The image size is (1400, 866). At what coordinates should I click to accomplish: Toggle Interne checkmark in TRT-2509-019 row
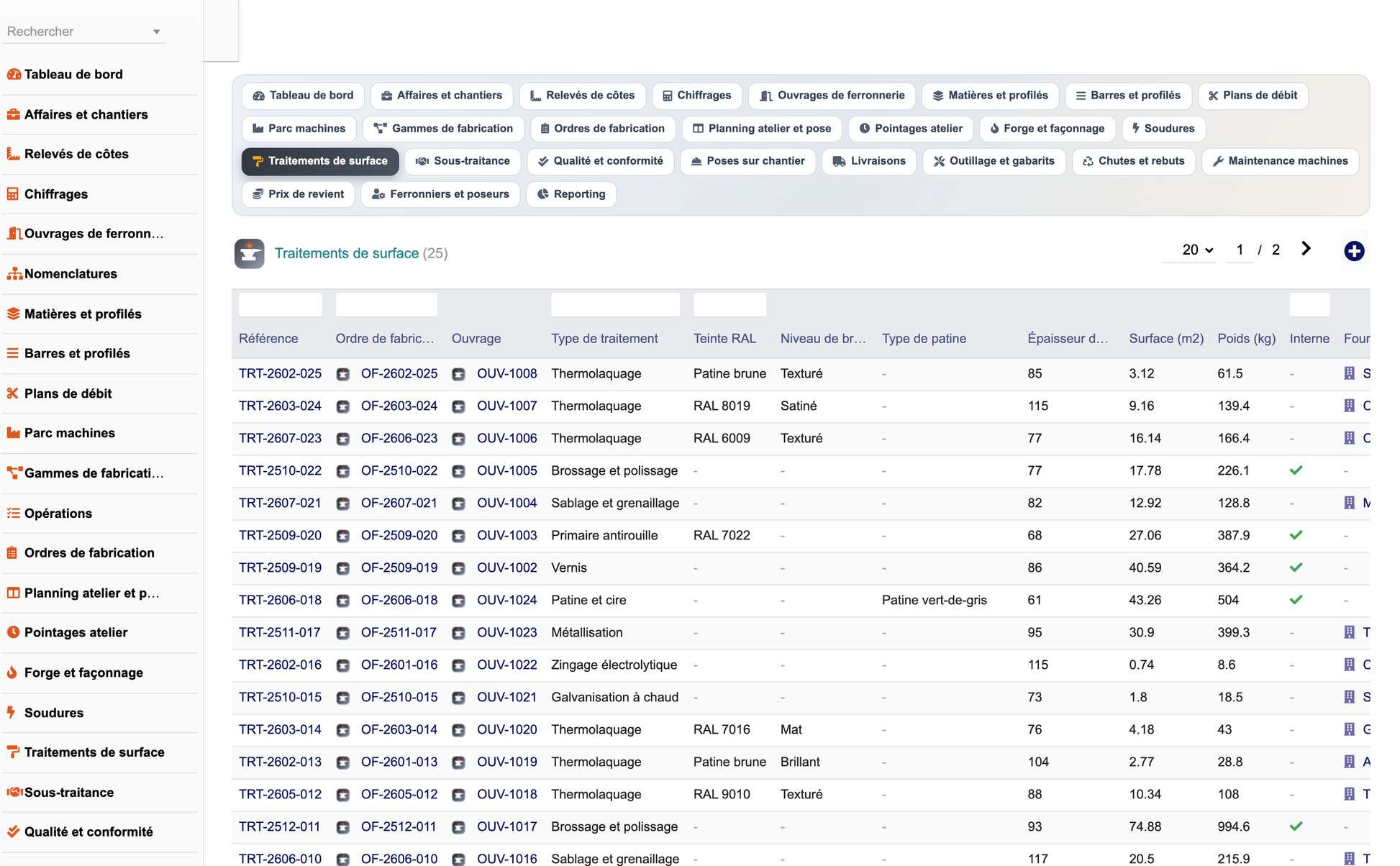[1296, 568]
